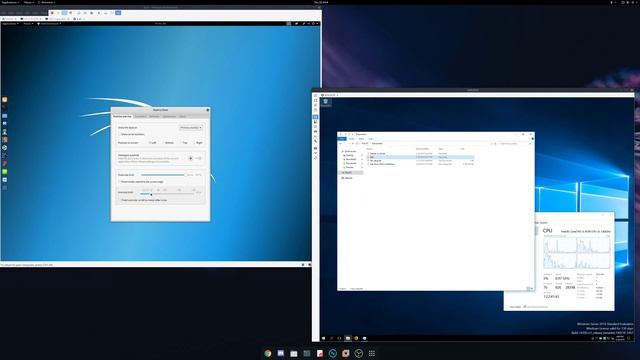The height and width of the screenshot is (360, 640).
Task: Enable Show on all monitors checkbox
Action: click(131, 134)
